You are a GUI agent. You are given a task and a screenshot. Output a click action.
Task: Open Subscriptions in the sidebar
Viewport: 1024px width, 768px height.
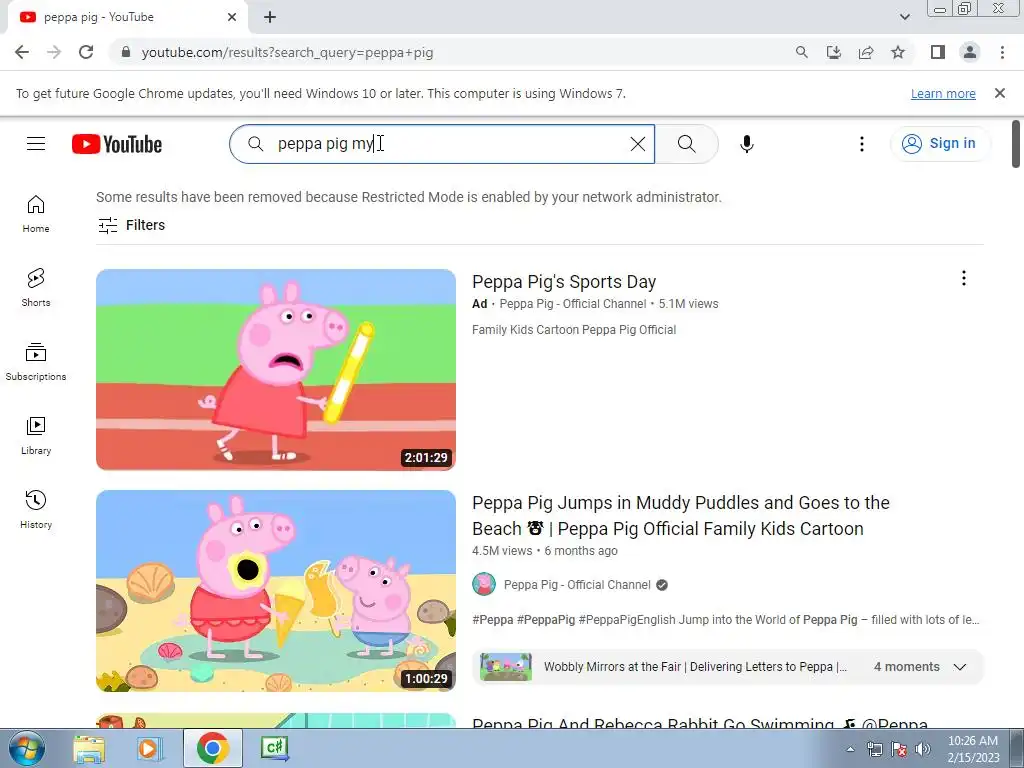coord(36,361)
